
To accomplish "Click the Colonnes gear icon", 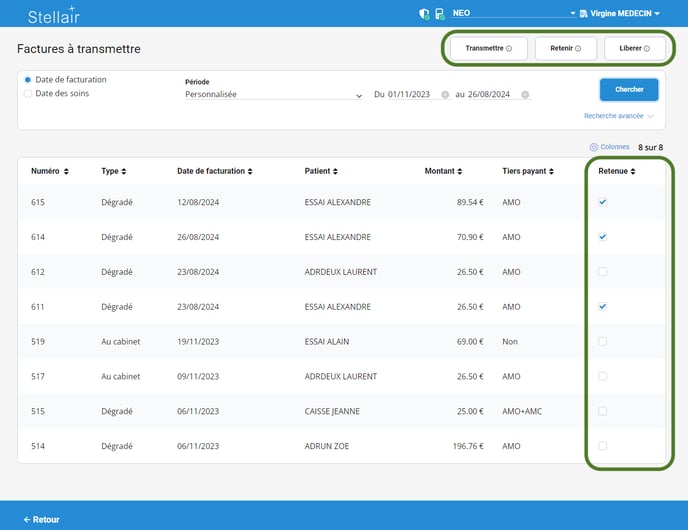I will pos(594,147).
